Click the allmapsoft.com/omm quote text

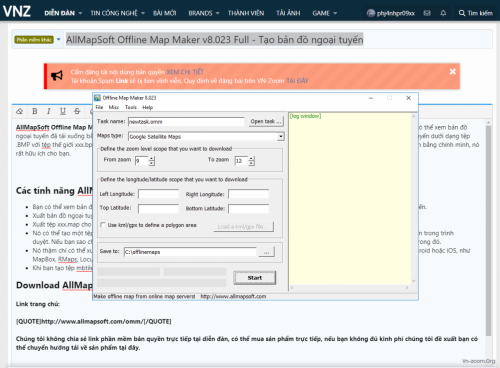point(94,321)
